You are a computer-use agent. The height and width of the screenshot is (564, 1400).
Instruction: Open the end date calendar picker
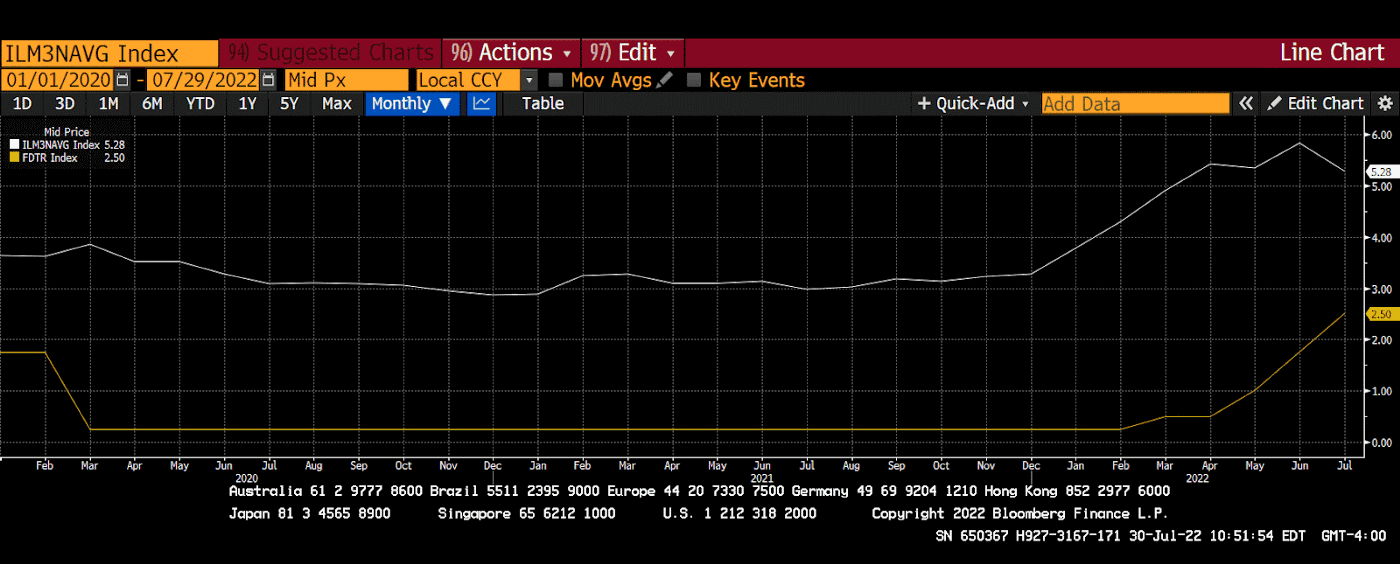267,80
